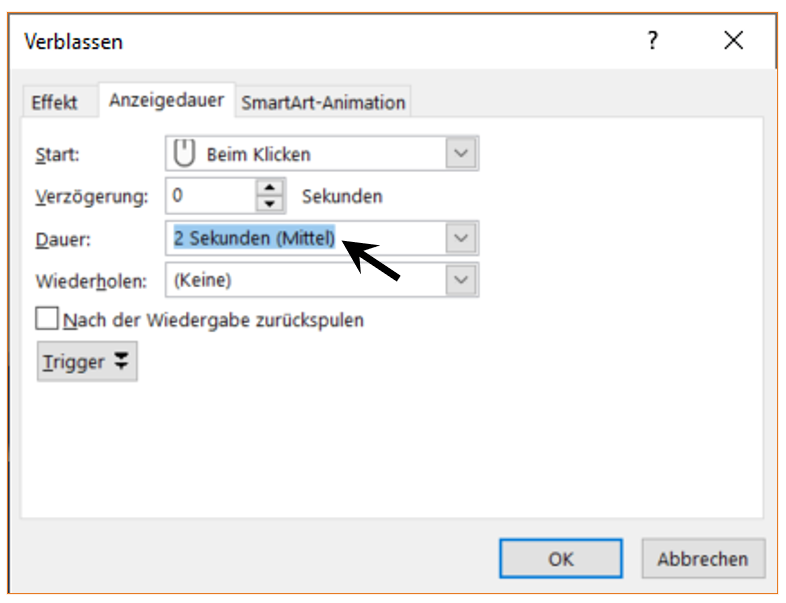Decrease Verzögerung with the down spinner arrow

point(270,204)
